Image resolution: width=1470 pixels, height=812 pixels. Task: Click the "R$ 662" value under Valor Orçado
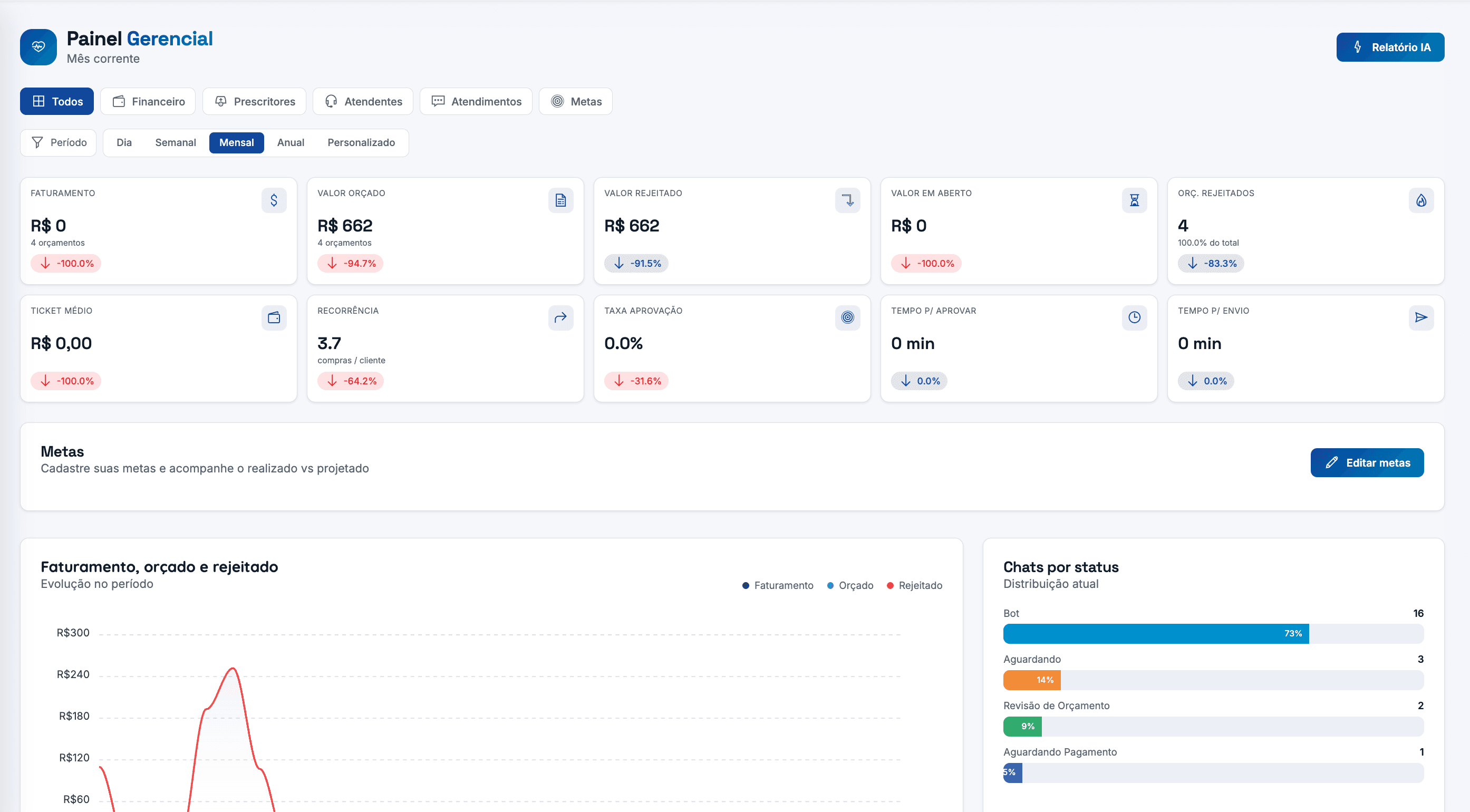[345, 225]
